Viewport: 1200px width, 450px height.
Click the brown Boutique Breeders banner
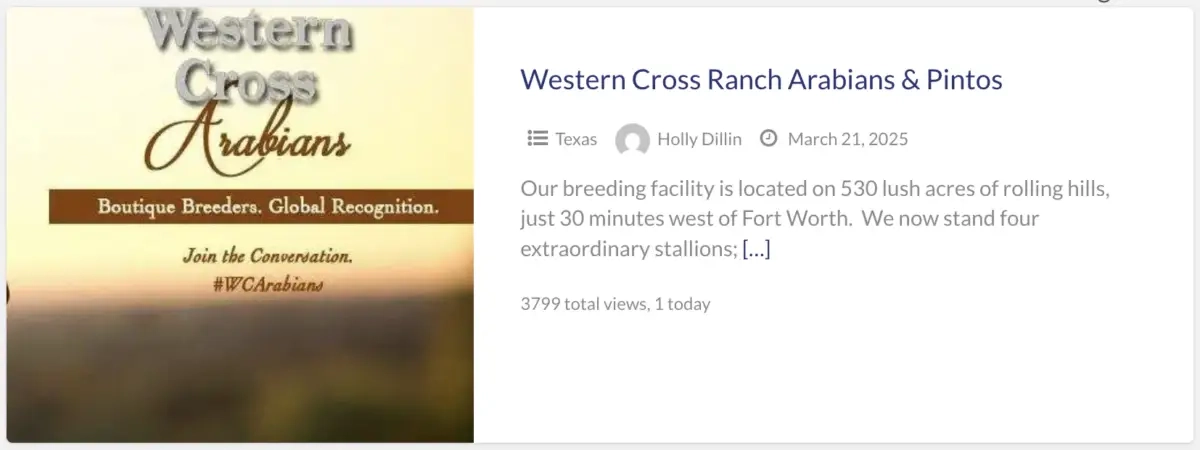[260, 208]
